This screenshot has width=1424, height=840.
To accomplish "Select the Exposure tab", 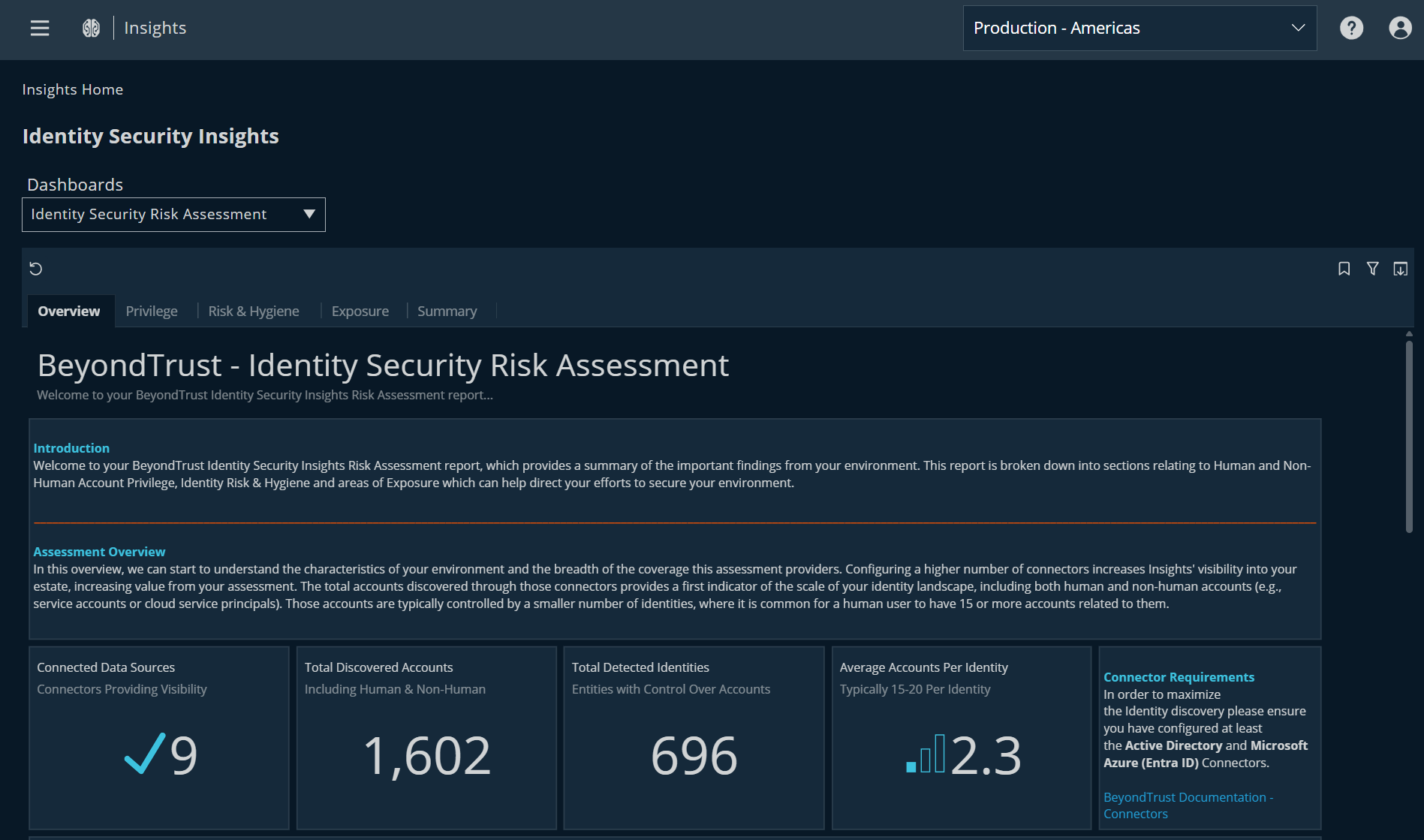I will (x=360, y=311).
